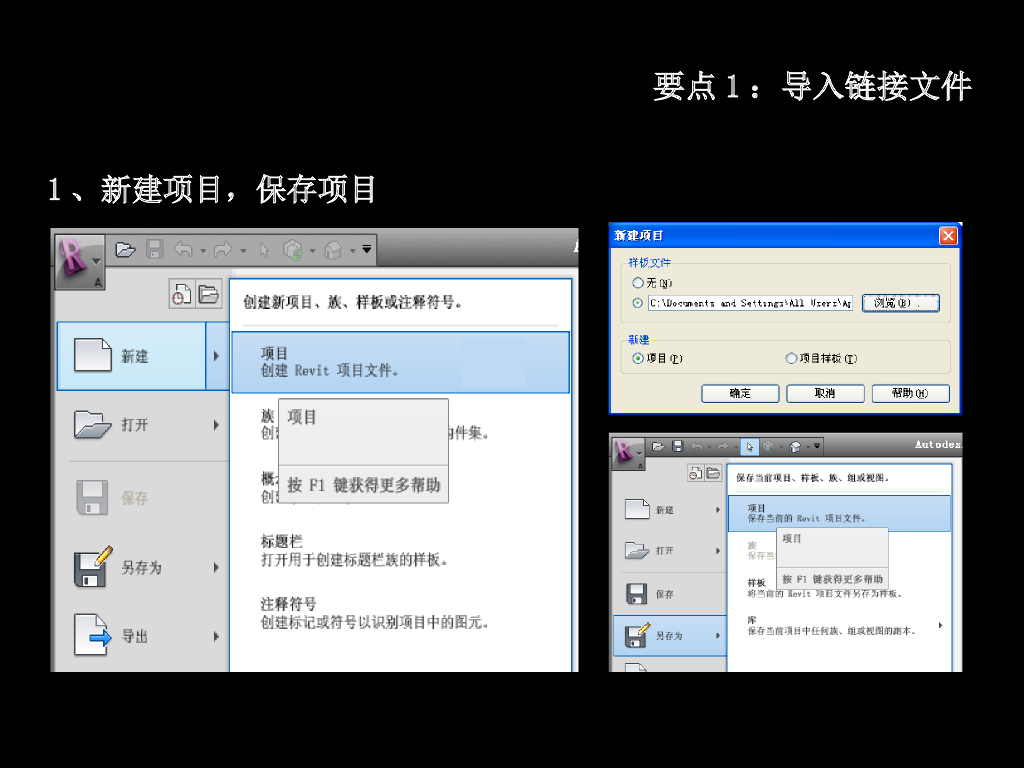Image resolution: width=1024 pixels, height=768 pixels.
Task: Select the 项目样板 (T) radio button
Action: click(791, 358)
